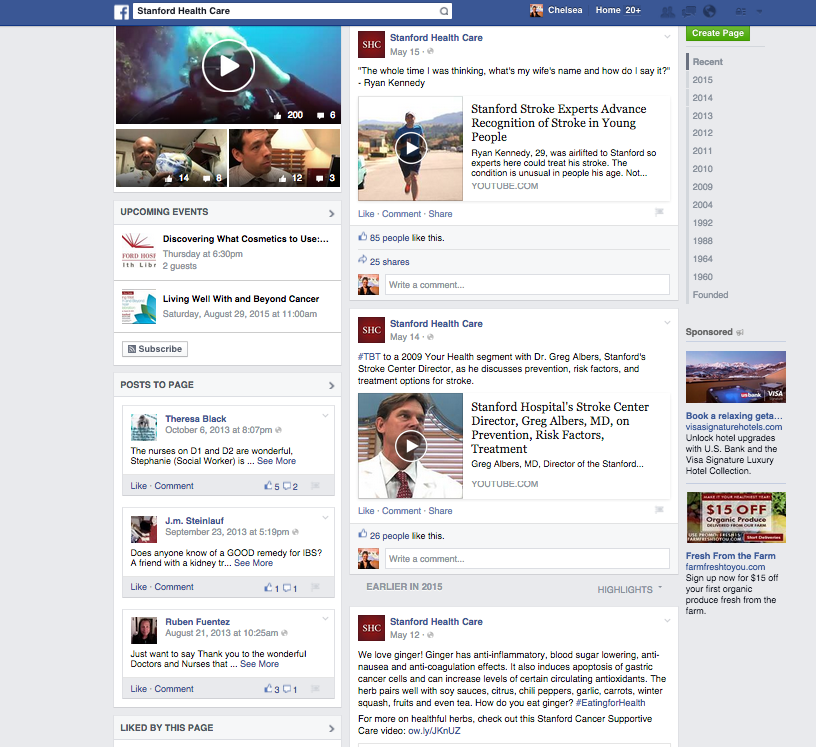Viewport: 816px width, 747px height.
Task: Click the green Create Page button
Action: tap(717, 33)
